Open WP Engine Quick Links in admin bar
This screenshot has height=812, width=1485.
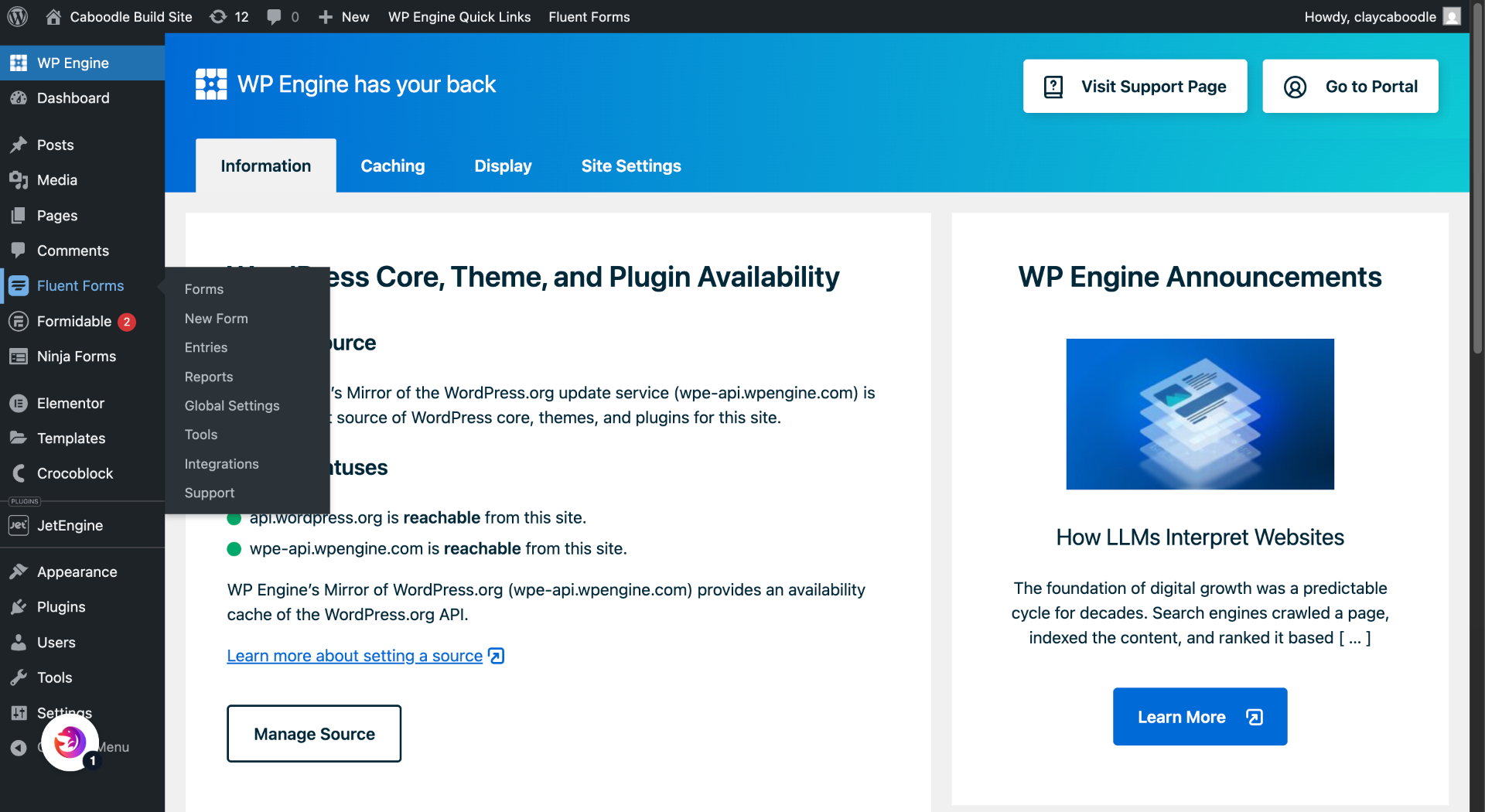pyautogui.click(x=459, y=16)
